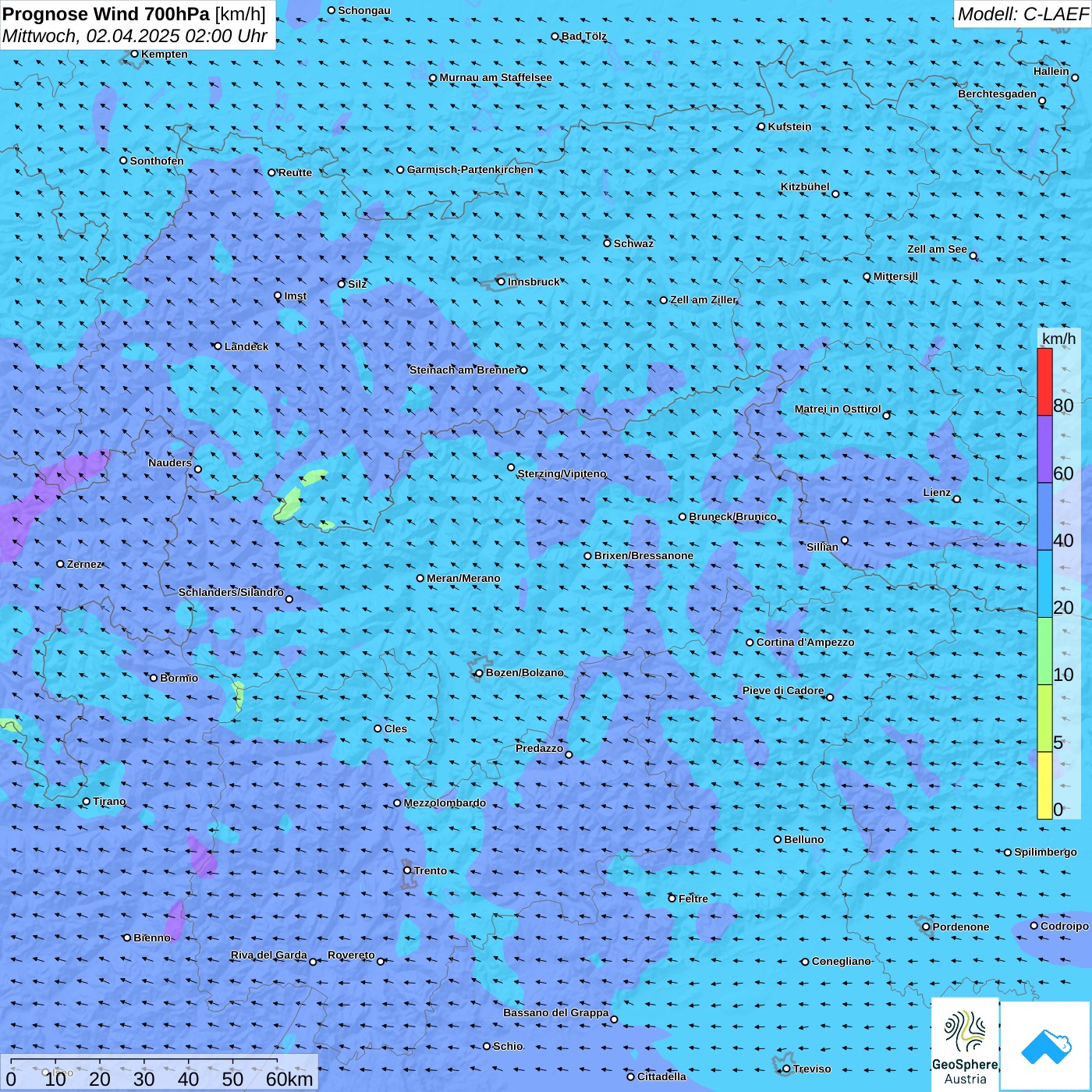Select the Kufstein city marker circle

click(761, 126)
